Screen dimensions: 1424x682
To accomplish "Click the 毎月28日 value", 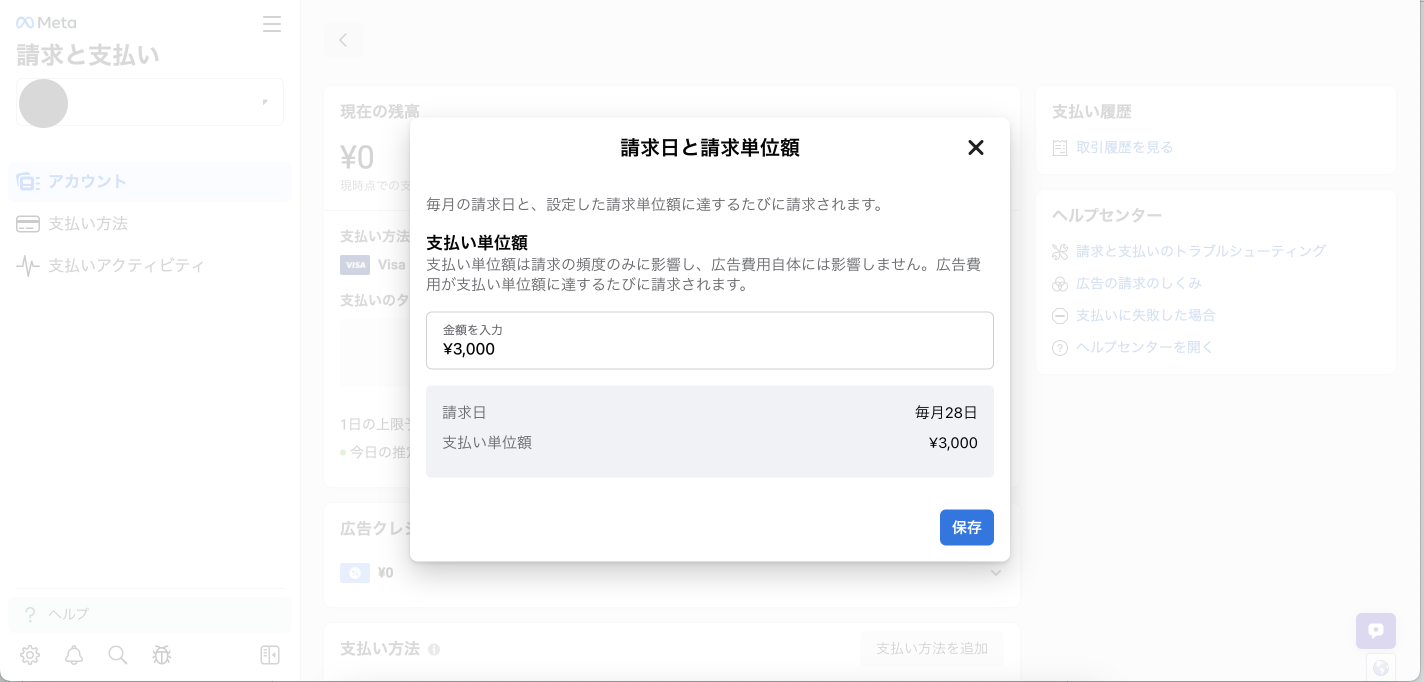I will [x=946, y=412].
